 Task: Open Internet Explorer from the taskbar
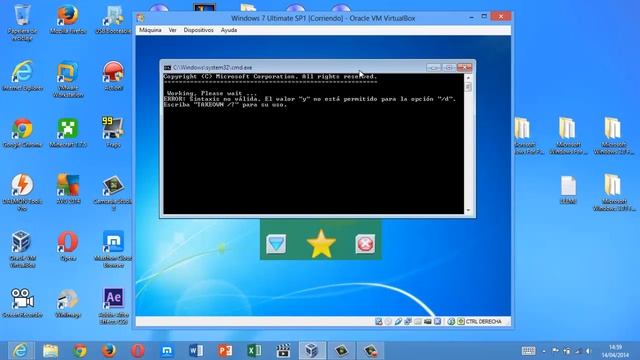click(x=20, y=351)
